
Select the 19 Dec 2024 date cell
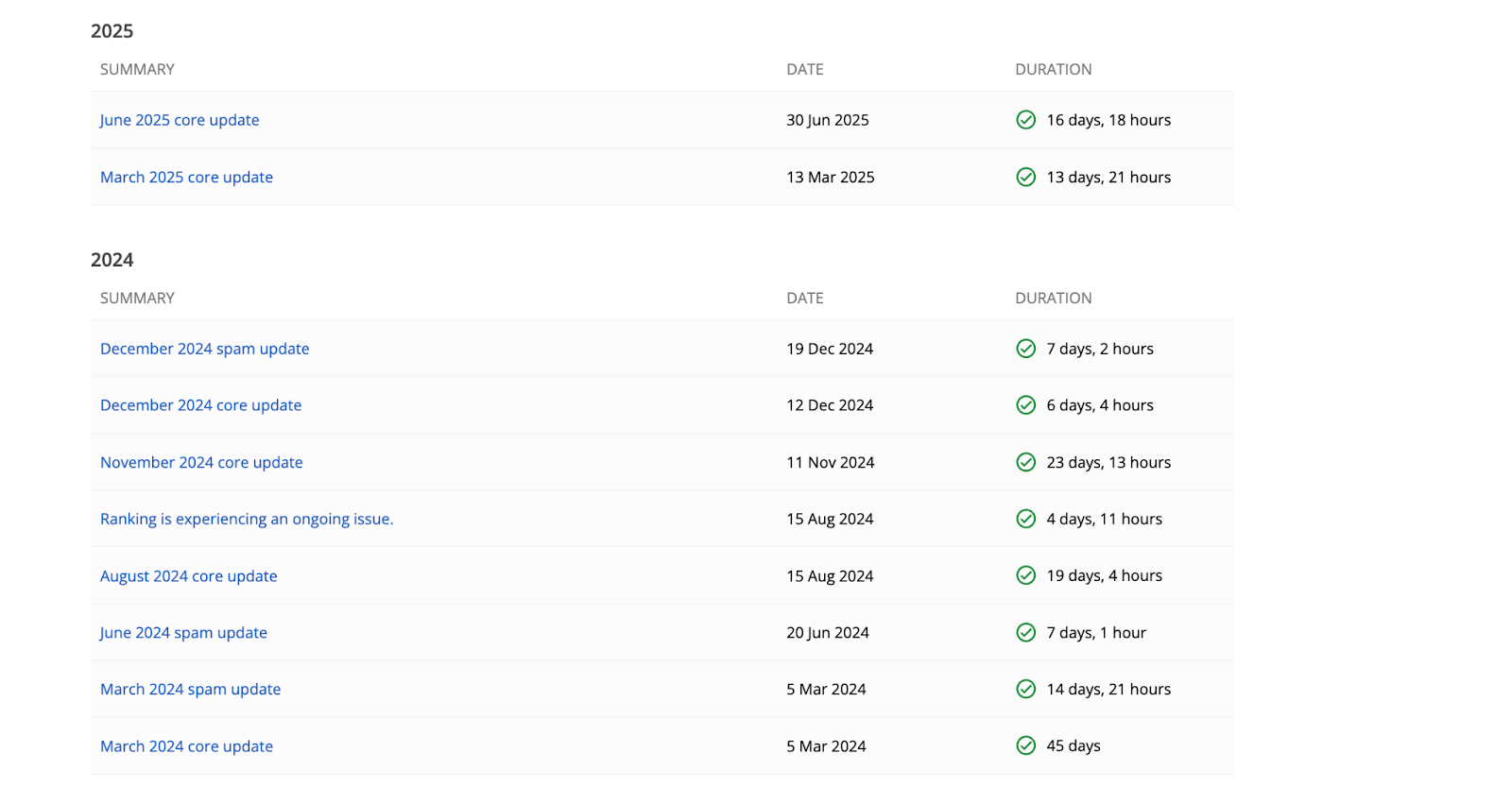tap(830, 349)
